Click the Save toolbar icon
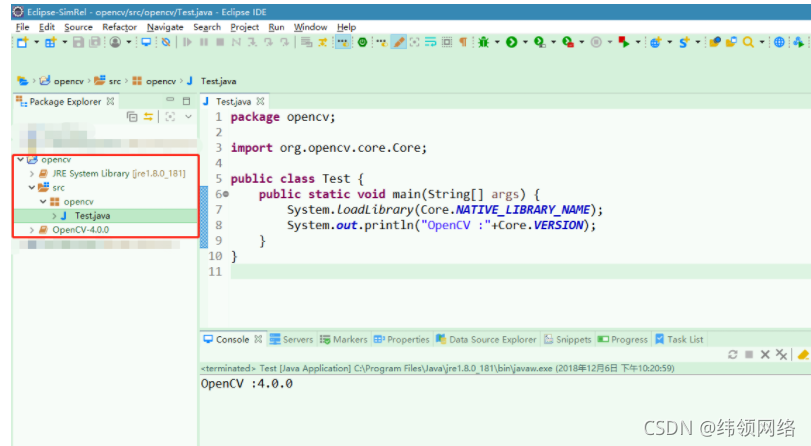 tap(78, 42)
